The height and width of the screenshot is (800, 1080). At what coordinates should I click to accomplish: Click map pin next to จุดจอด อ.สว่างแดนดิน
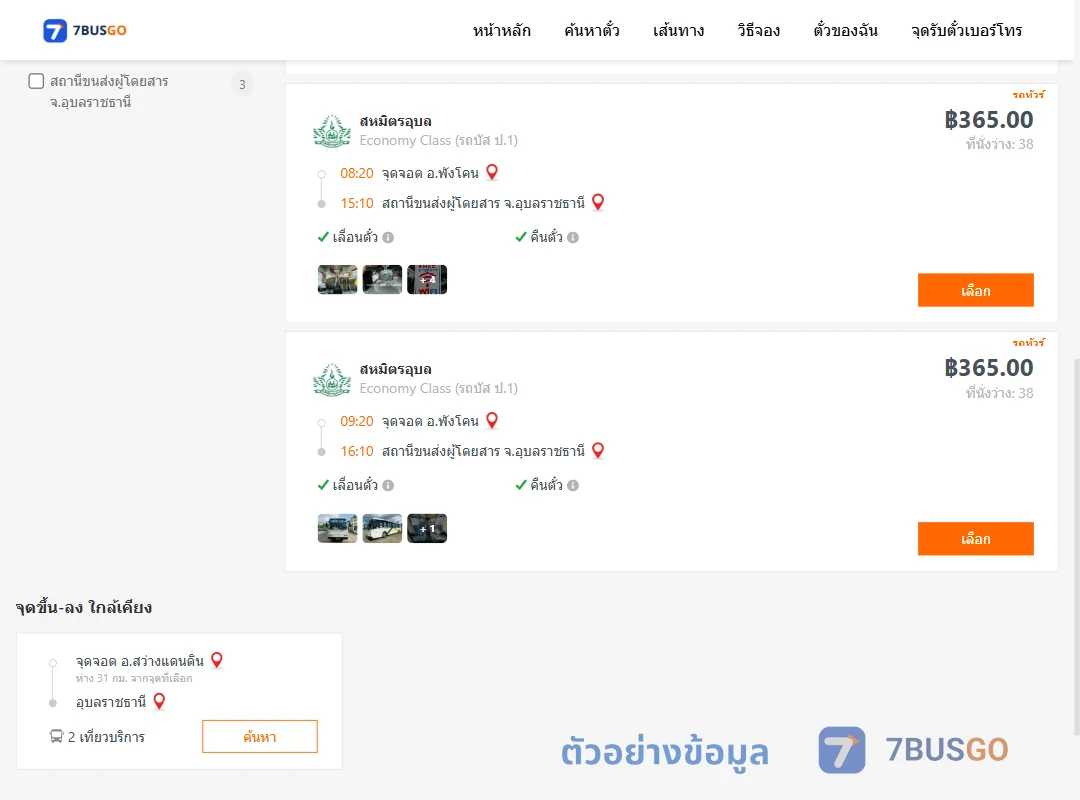pyautogui.click(x=217, y=660)
